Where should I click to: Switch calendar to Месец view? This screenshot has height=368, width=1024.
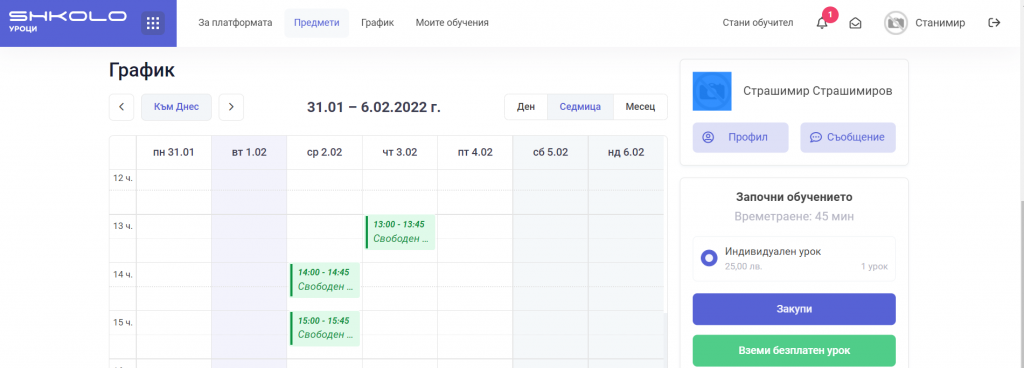tap(640, 107)
